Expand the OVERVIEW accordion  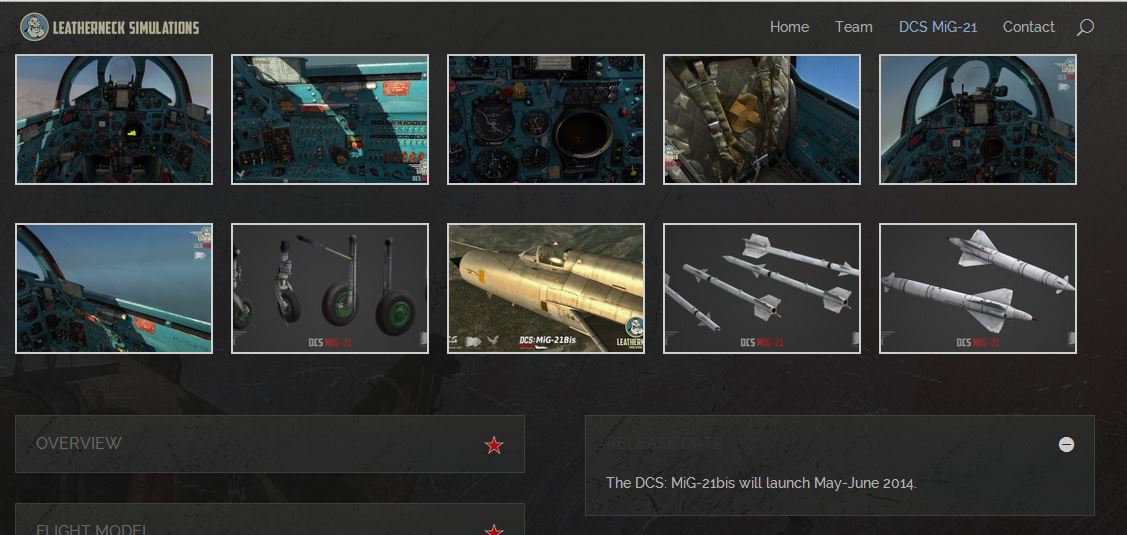point(270,444)
